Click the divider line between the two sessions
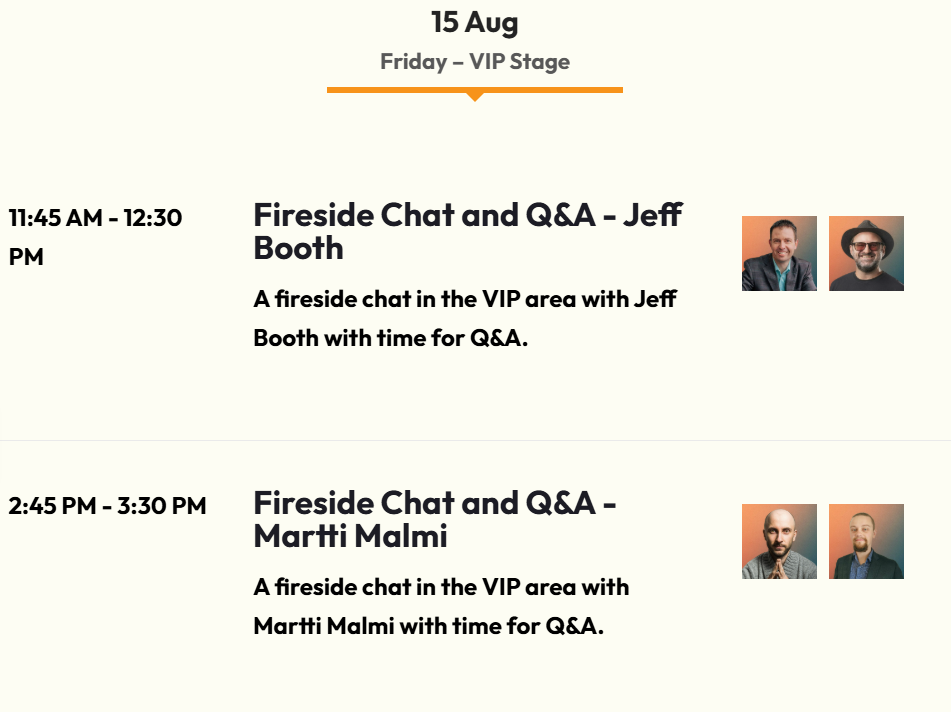951x712 pixels. (x=475, y=440)
